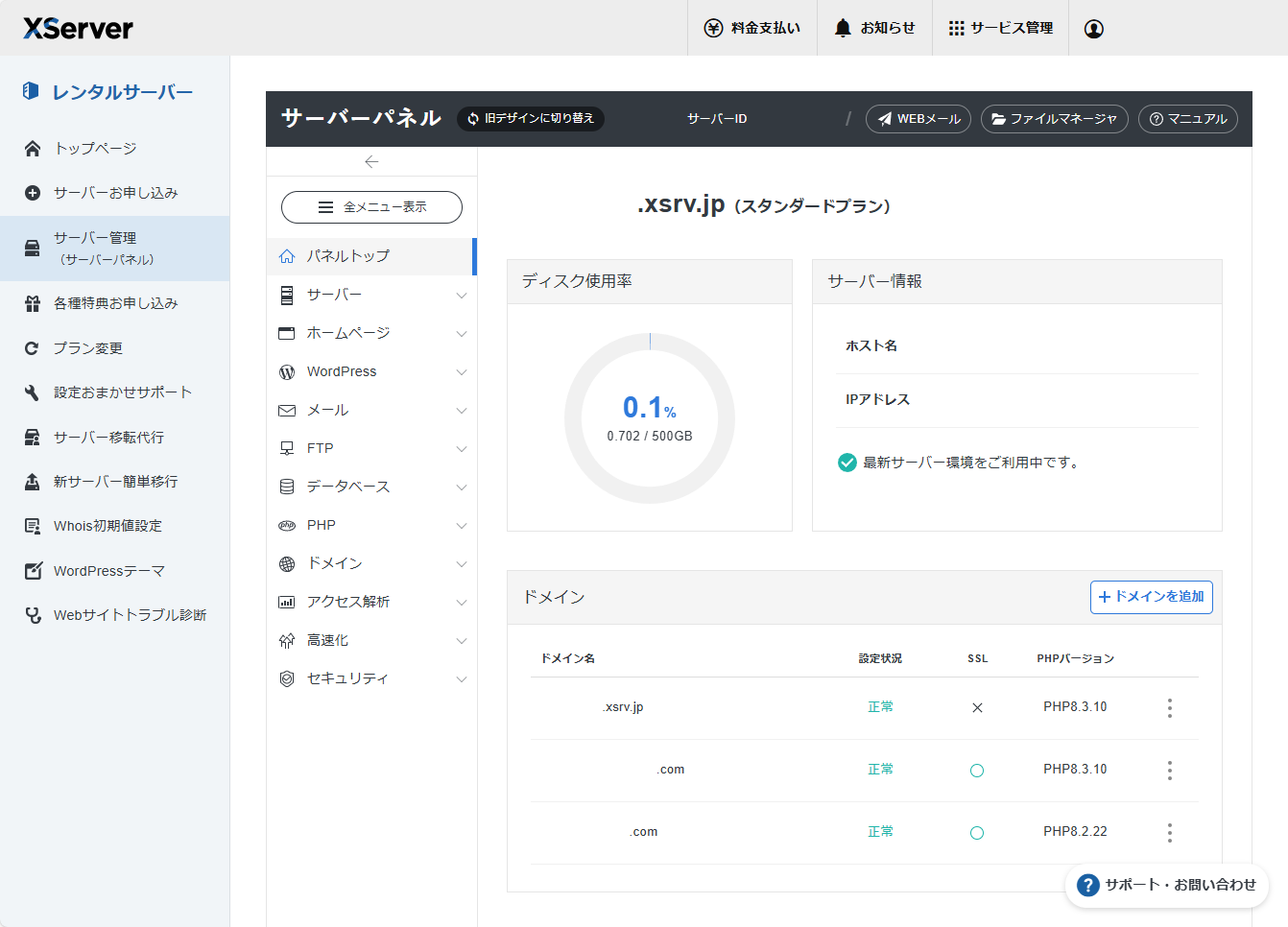Open Whois初期値設定 in sidebar
The image size is (1288, 927).
coord(107,526)
